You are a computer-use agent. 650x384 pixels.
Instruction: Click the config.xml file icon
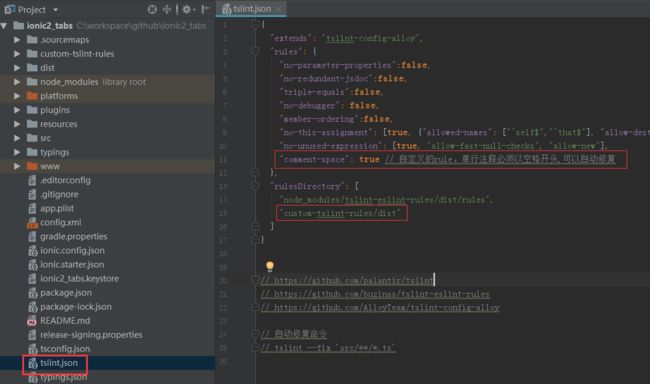(x=32, y=223)
